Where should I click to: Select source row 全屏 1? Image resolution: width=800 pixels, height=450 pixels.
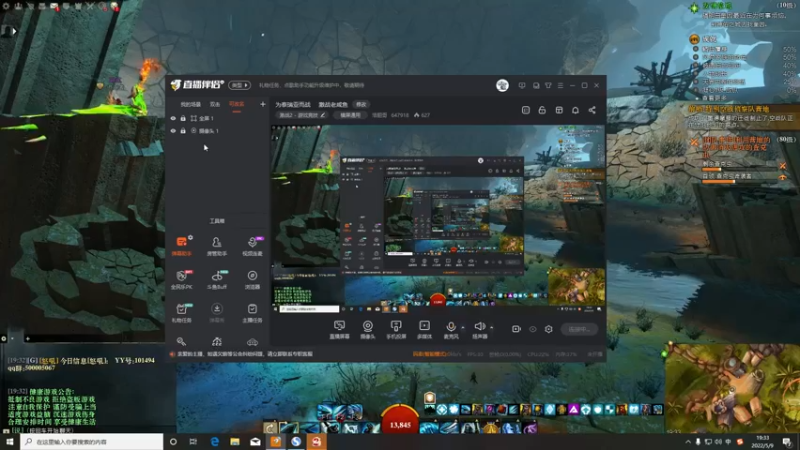(217, 118)
